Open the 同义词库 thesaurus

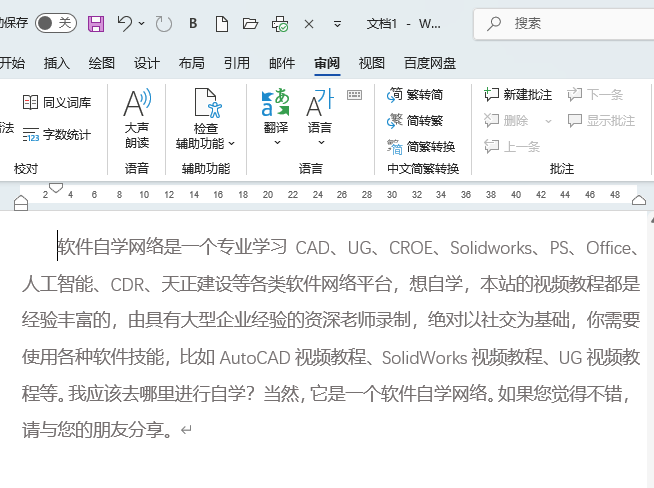point(57,102)
